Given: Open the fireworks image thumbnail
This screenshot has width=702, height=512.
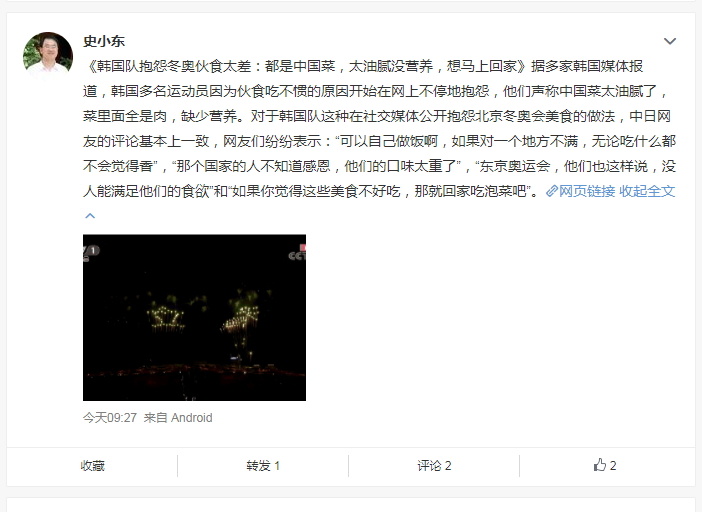Looking at the screenshot, I should (194, 317).
